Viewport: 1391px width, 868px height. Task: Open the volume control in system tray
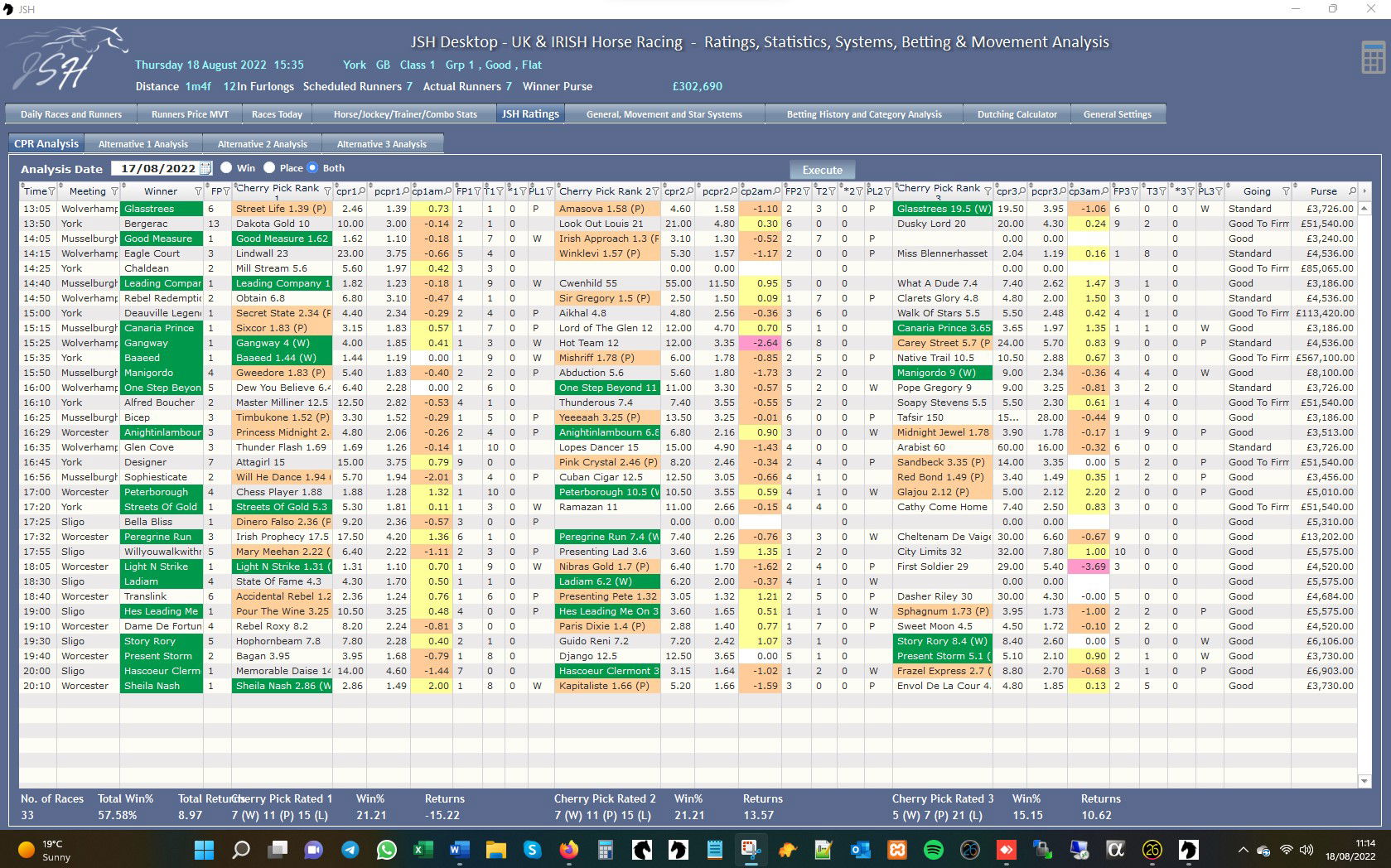point(1306,850)
